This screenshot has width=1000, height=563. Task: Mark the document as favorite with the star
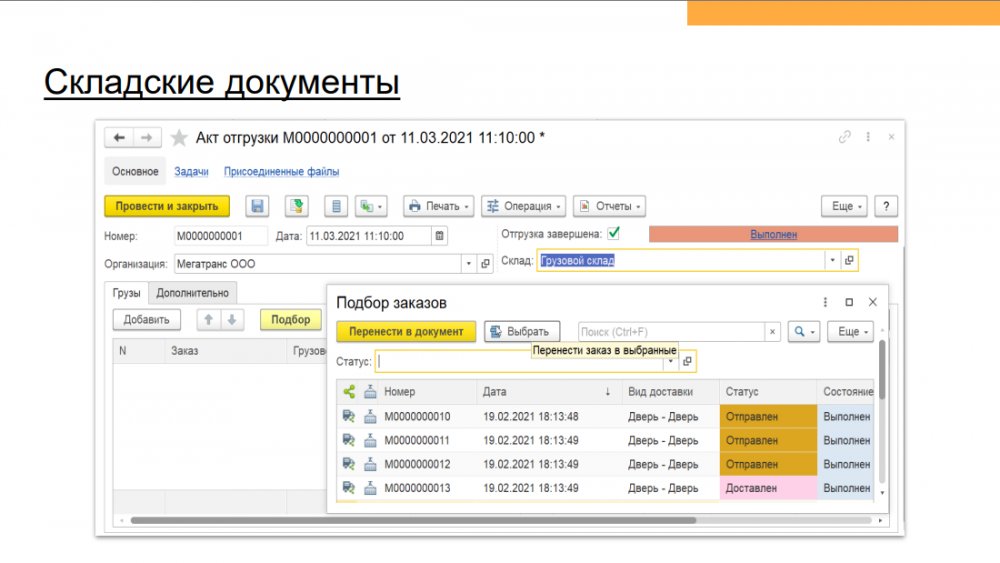[x=179, y=138]
